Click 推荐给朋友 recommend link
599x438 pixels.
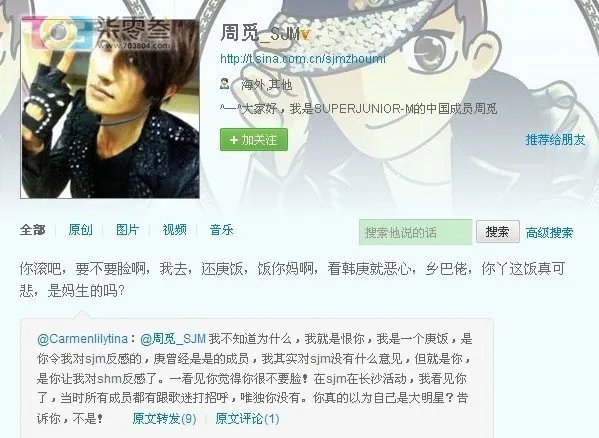click(555, 140)
